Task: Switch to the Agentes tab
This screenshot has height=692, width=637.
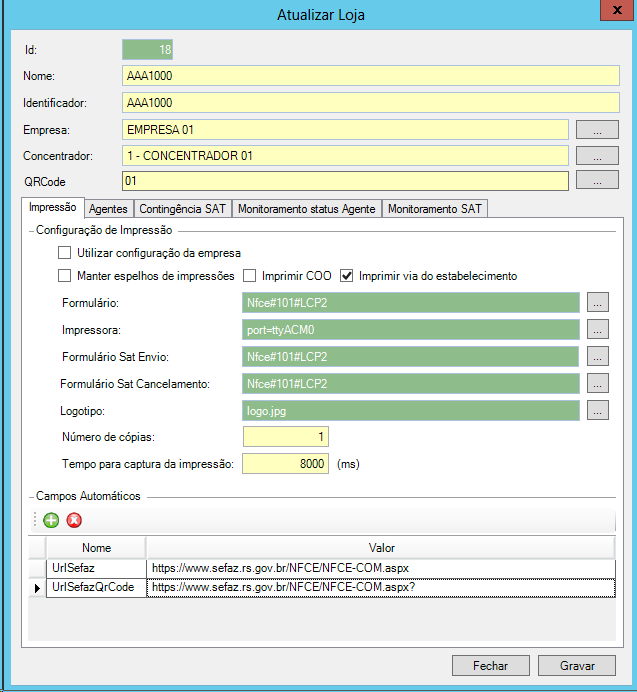Action: (108, 209)
